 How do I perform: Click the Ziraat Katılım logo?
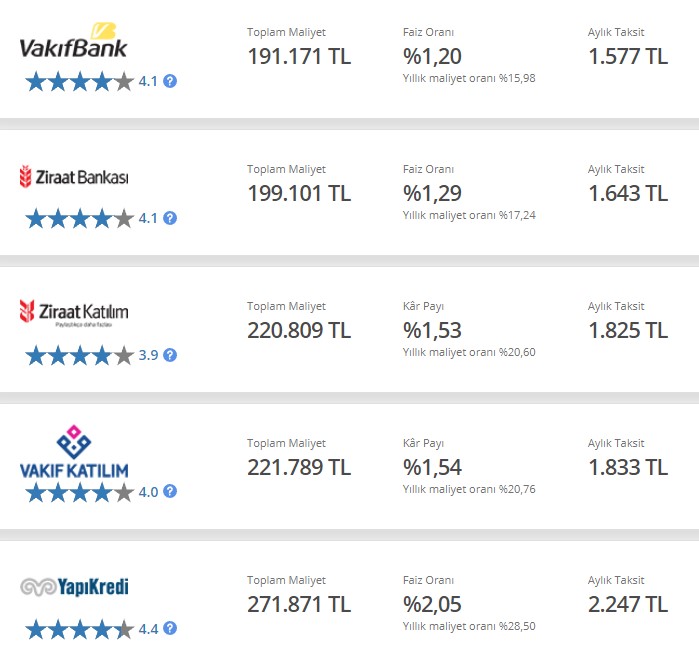[74, 313]
